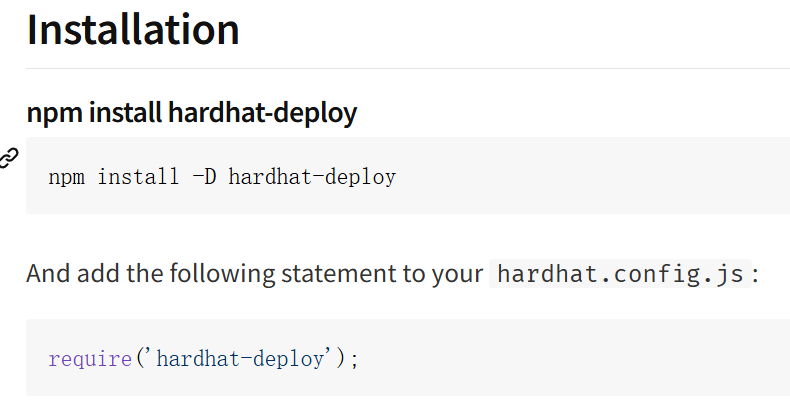Click the opening parenthesis after require
The width and height of the screenshot is (790, 415).
(x=139, y=359)
